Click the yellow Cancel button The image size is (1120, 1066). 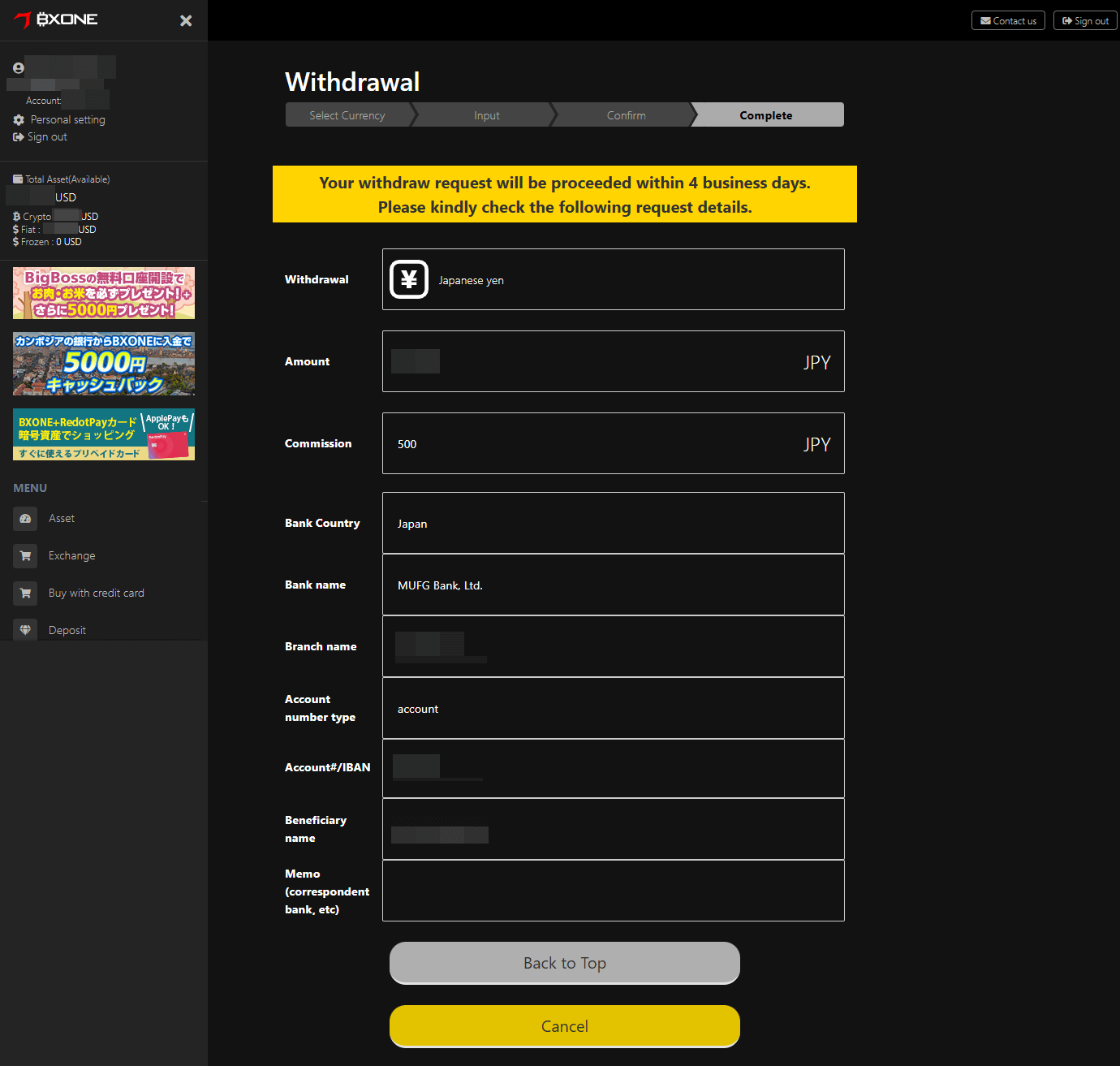click(565, 1026)
